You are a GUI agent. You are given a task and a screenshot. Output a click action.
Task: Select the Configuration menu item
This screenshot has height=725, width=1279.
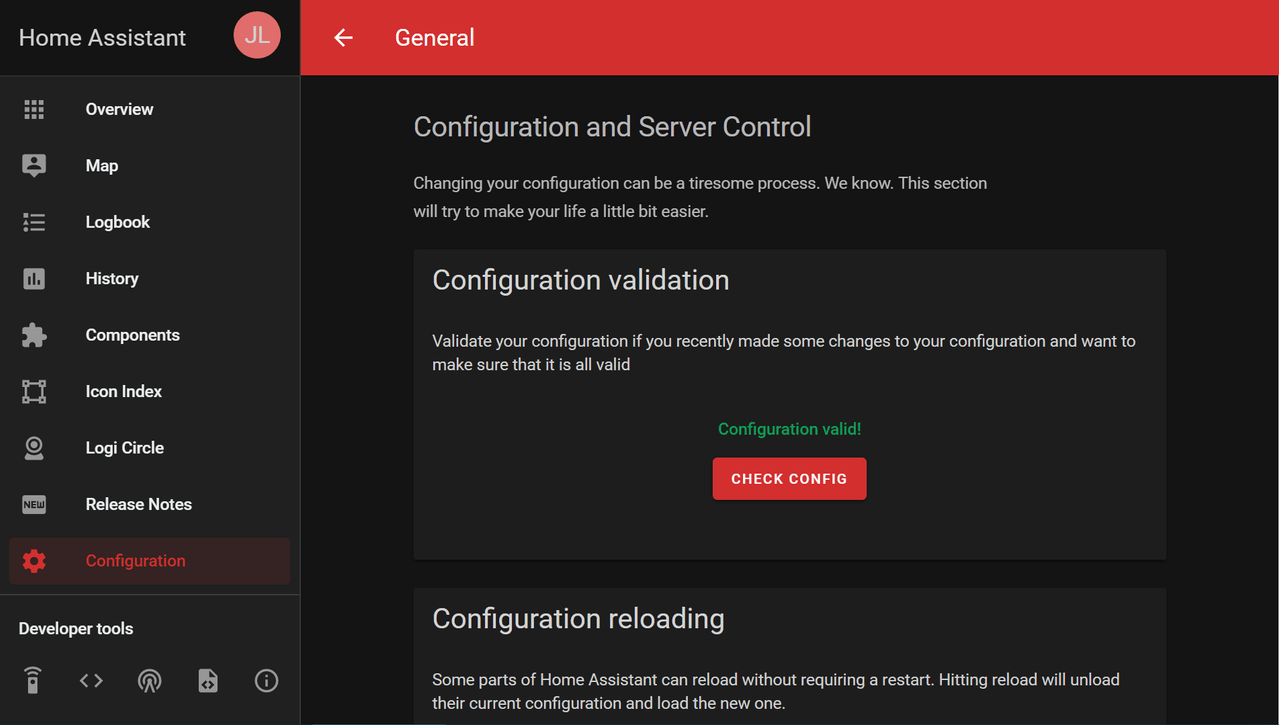tap(150, 561)
